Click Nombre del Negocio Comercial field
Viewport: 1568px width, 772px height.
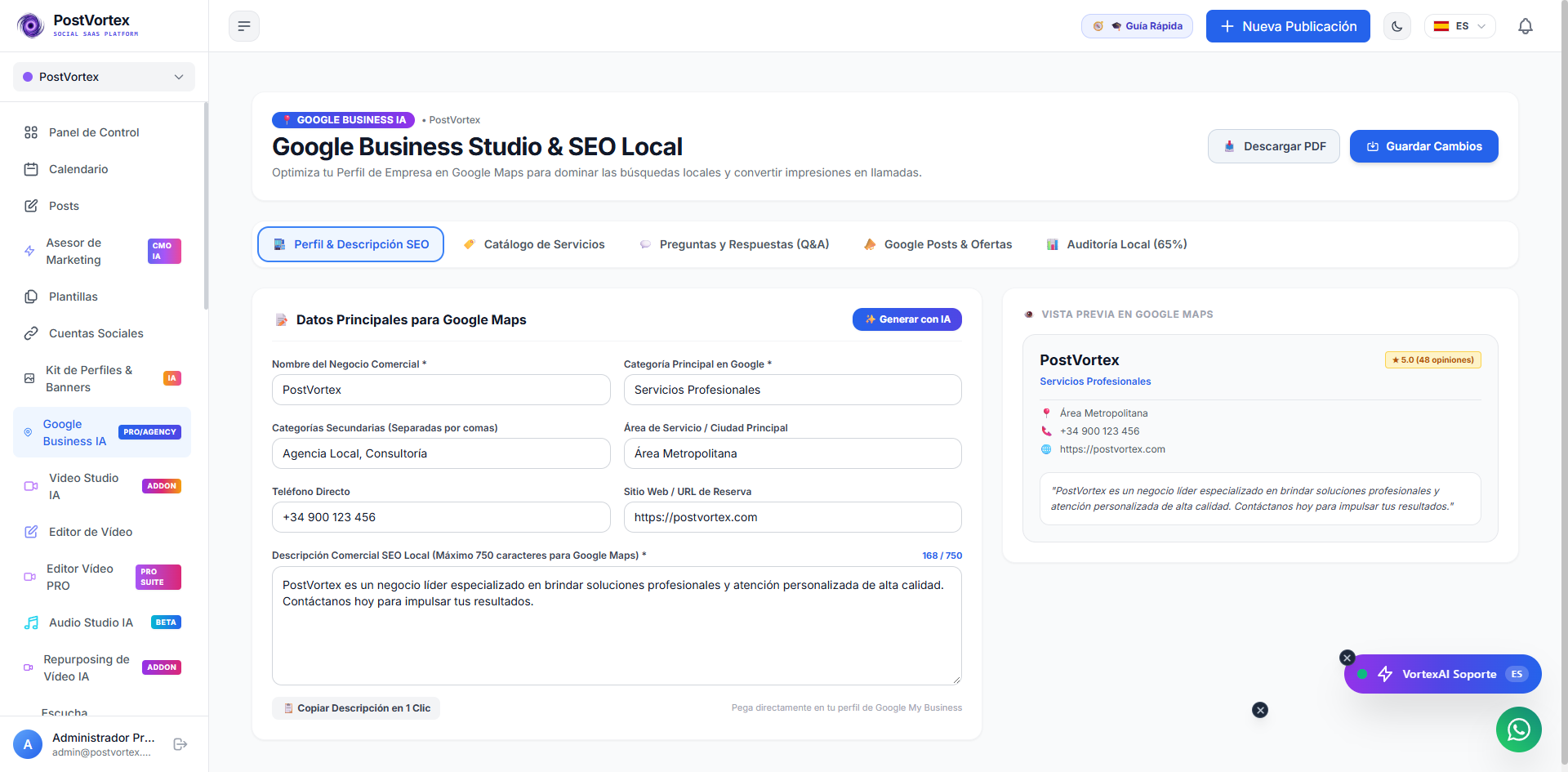(x=441, y=390)
